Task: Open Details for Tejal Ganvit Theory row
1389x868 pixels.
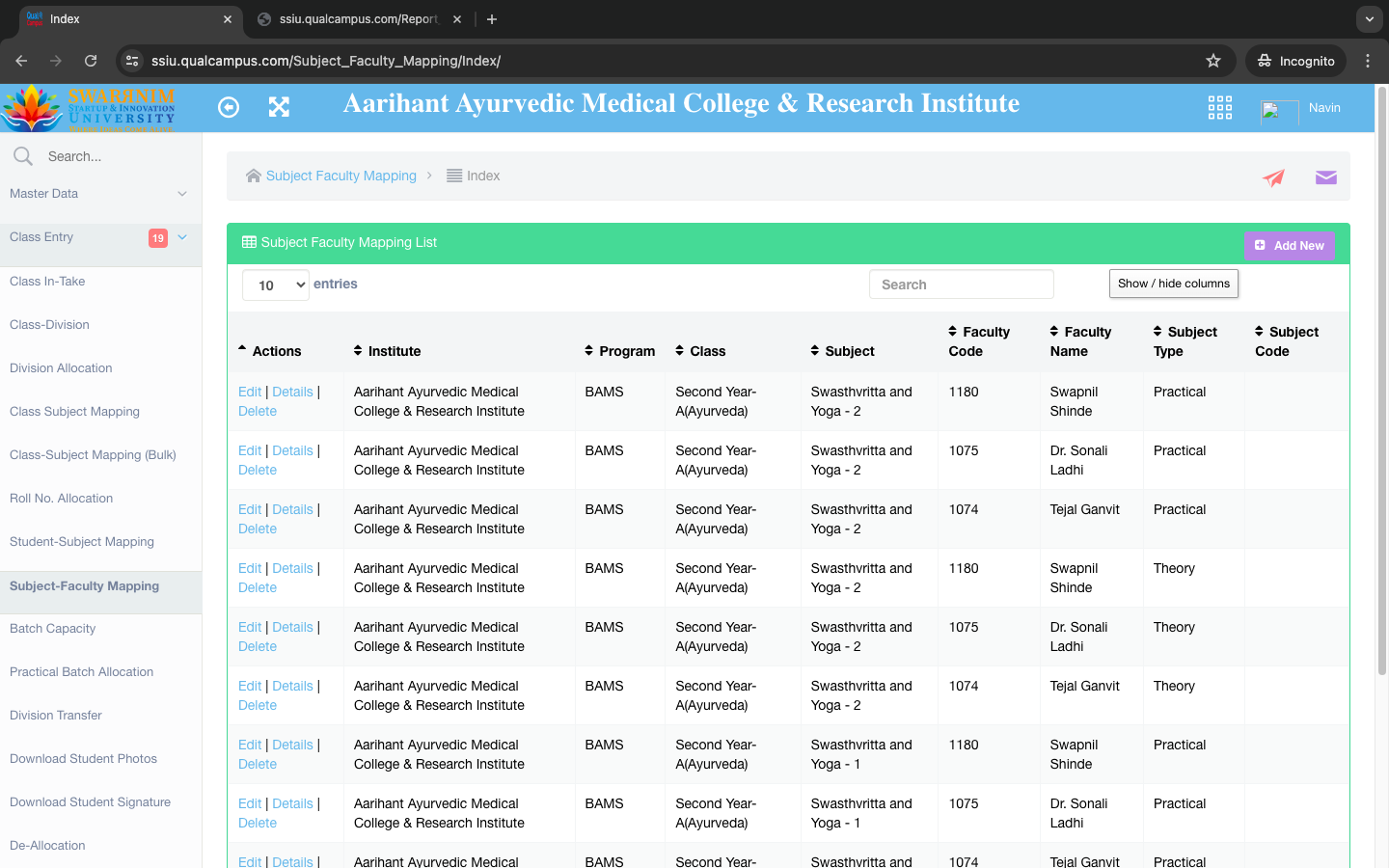Action: (x=292, y=686)
